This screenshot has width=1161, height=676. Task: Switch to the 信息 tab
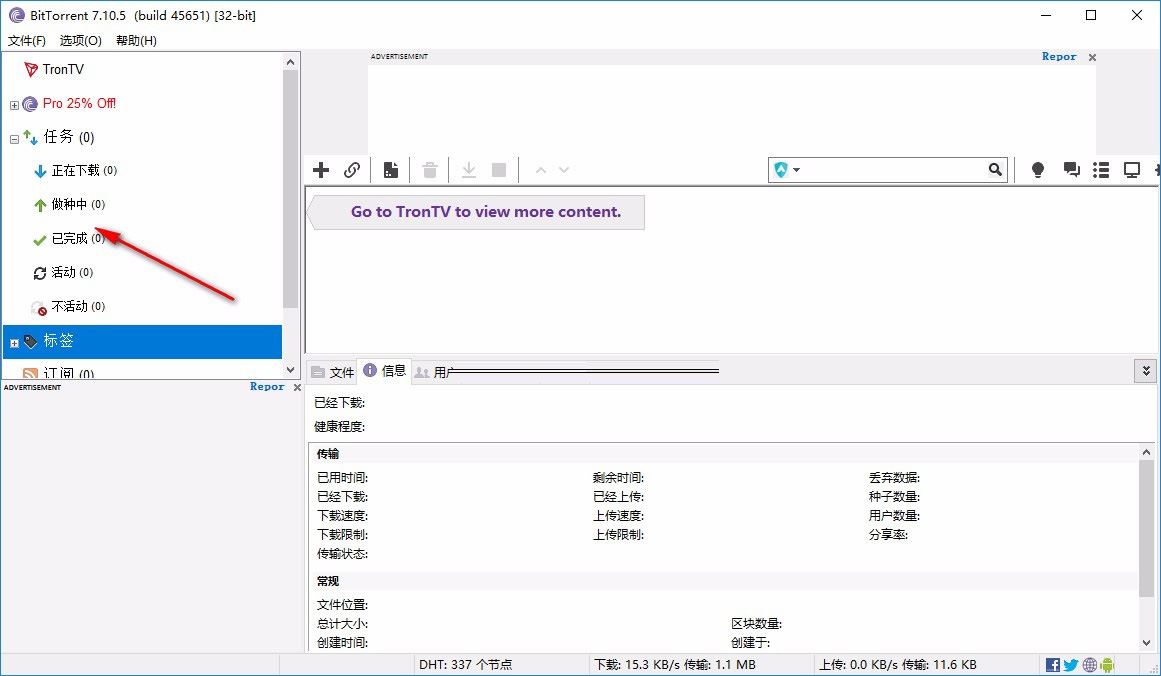[x=384, y=370]
